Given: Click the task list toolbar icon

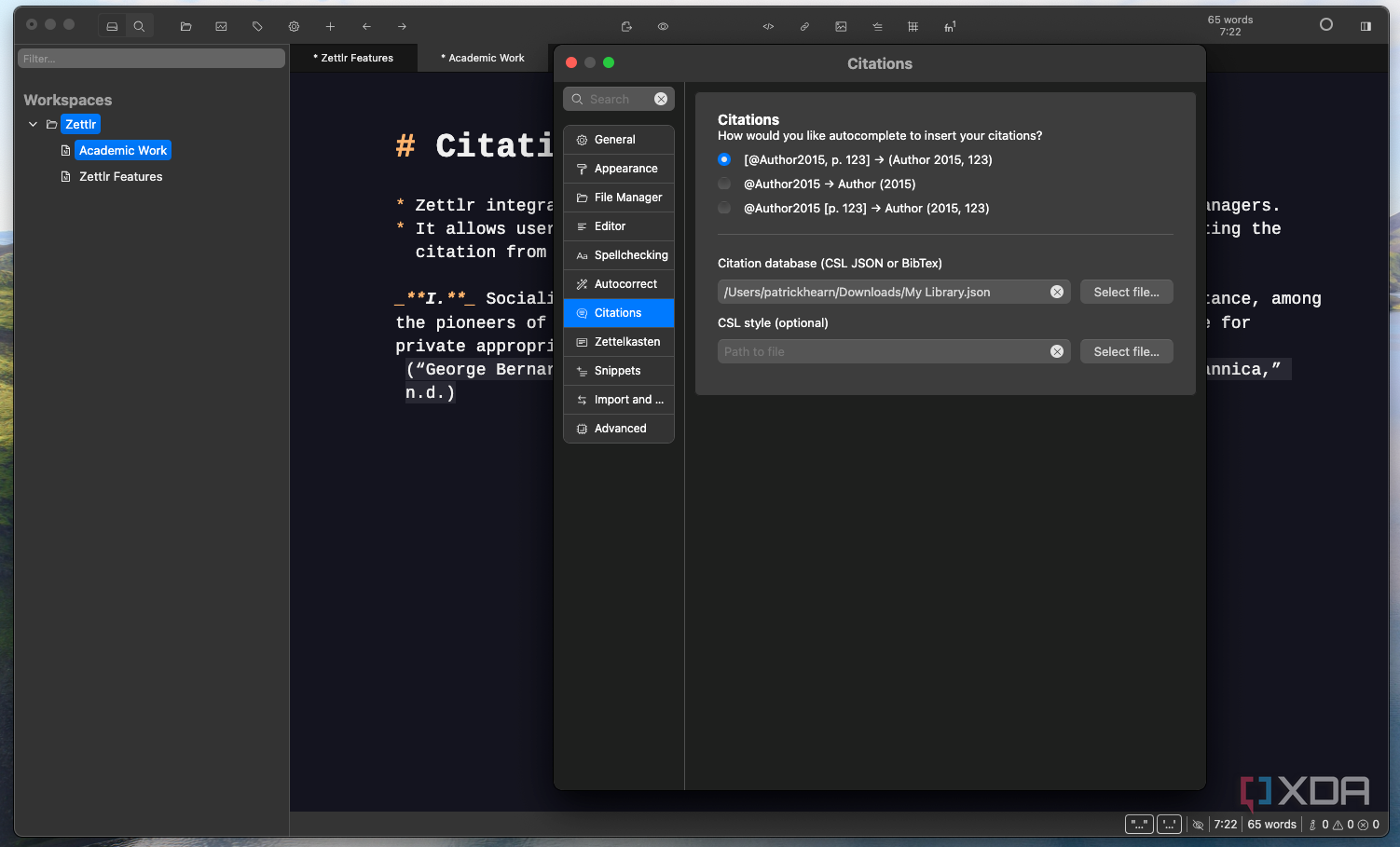Looking at the screenshot, I should coord(877,27).
